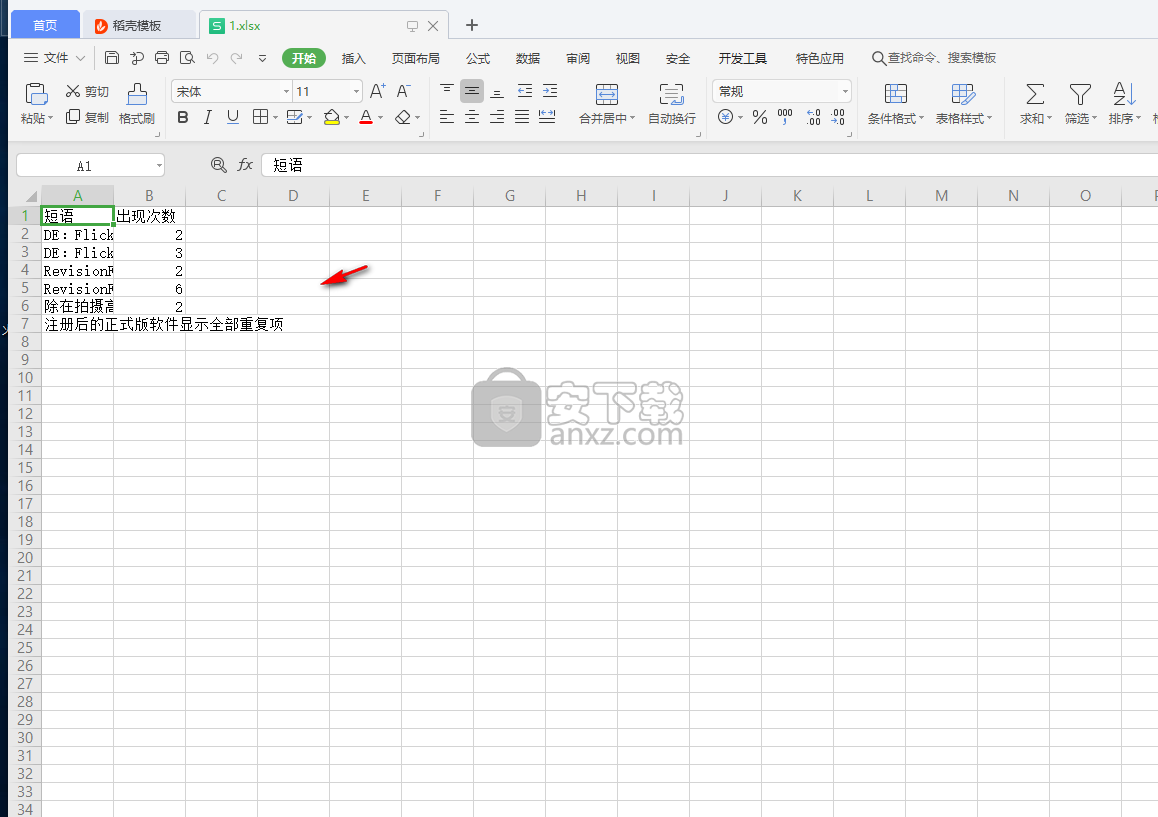Click the Save icon in quick access toolbar
Screen dimensions: 1158x817
[112, 58]
